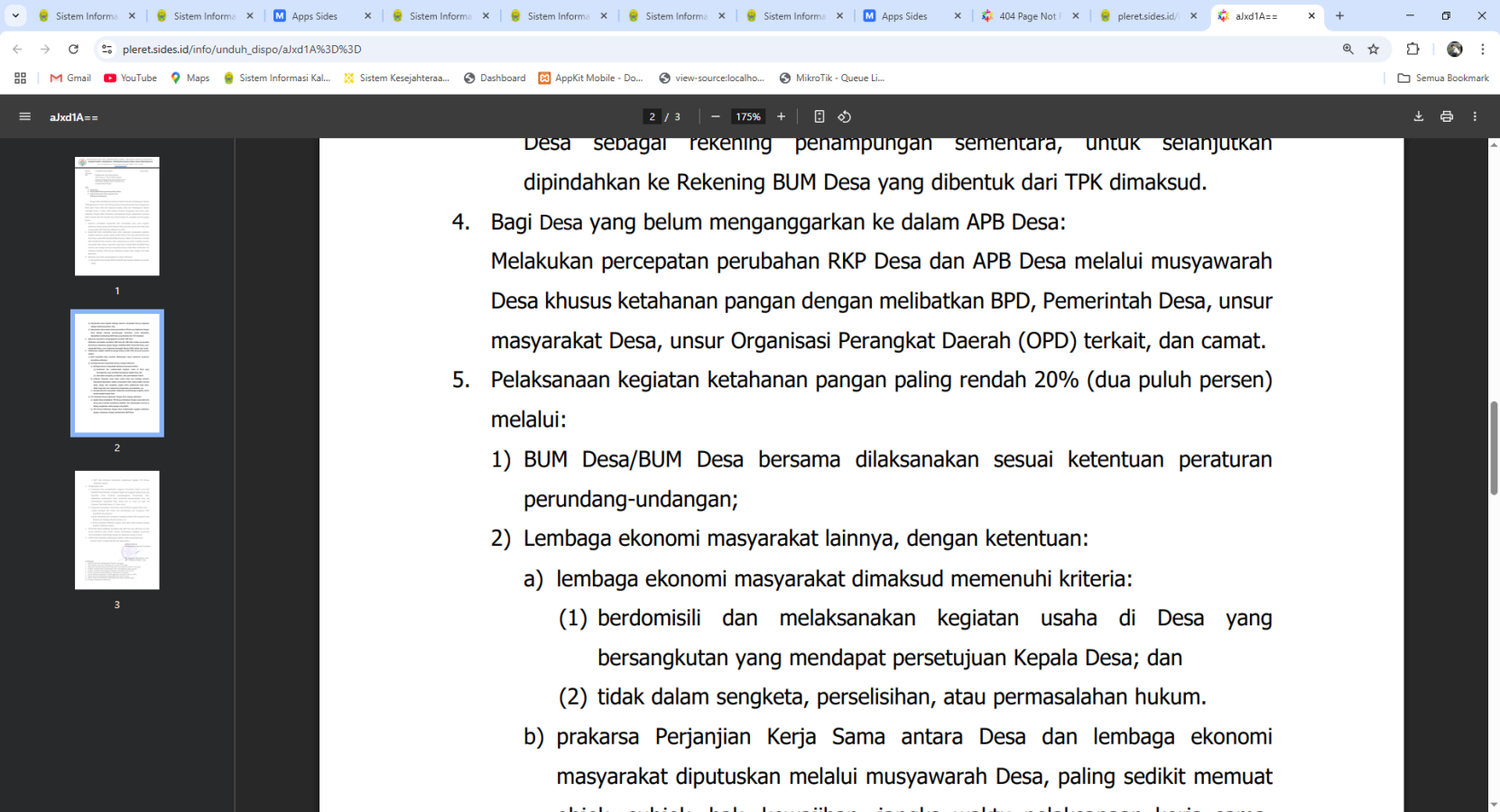This screenshot has height=812, width=1500.
Task: Click the text "Pelaksanaan kegiatan ketahanan pangan"
Action: point(690,380)
